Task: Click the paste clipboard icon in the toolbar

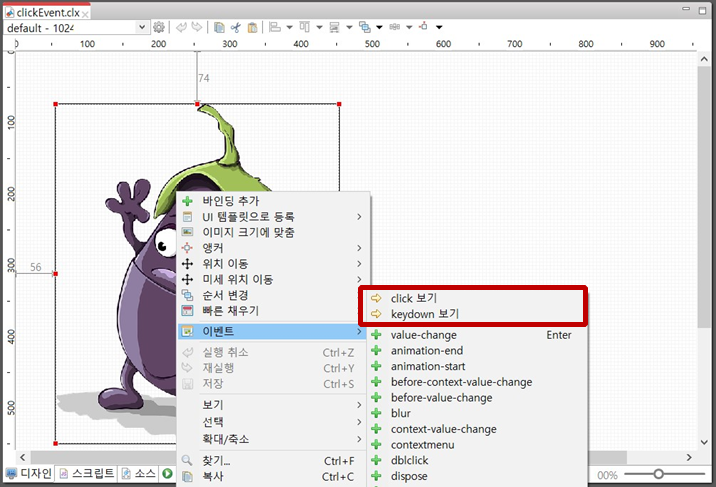Action: [252, 27]
